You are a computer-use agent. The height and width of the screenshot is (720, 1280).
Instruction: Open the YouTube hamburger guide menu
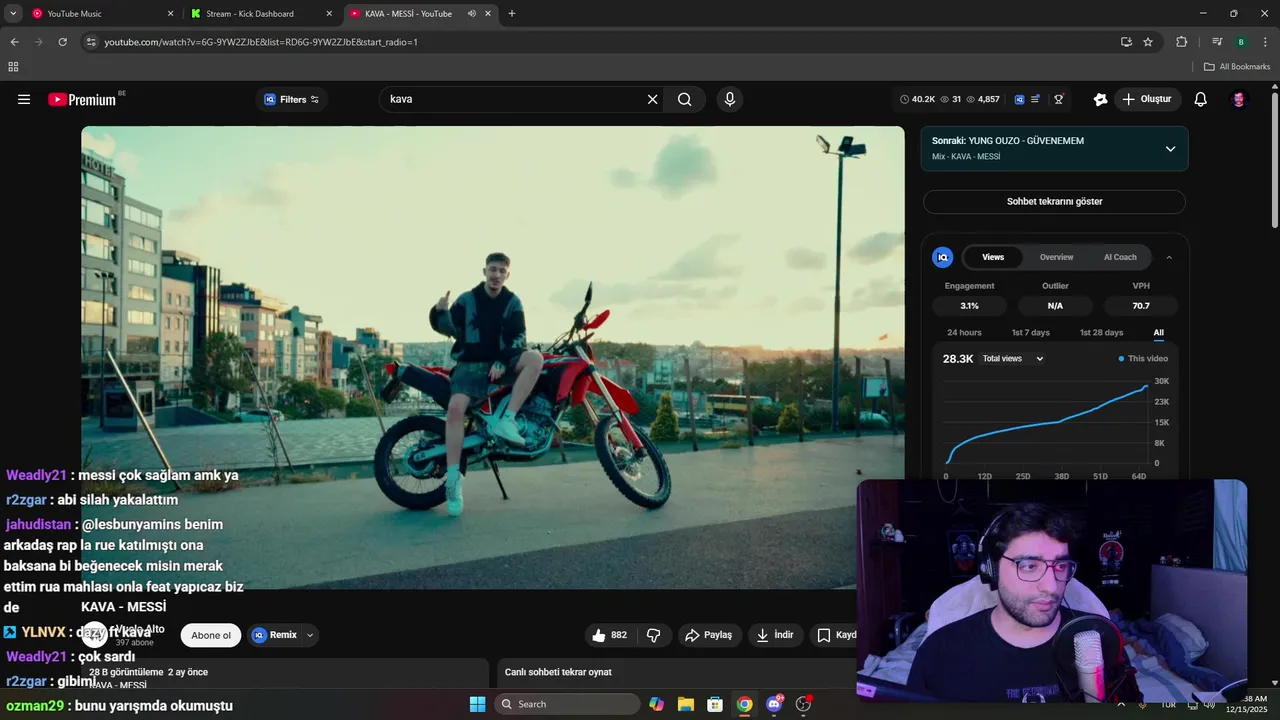24,99
